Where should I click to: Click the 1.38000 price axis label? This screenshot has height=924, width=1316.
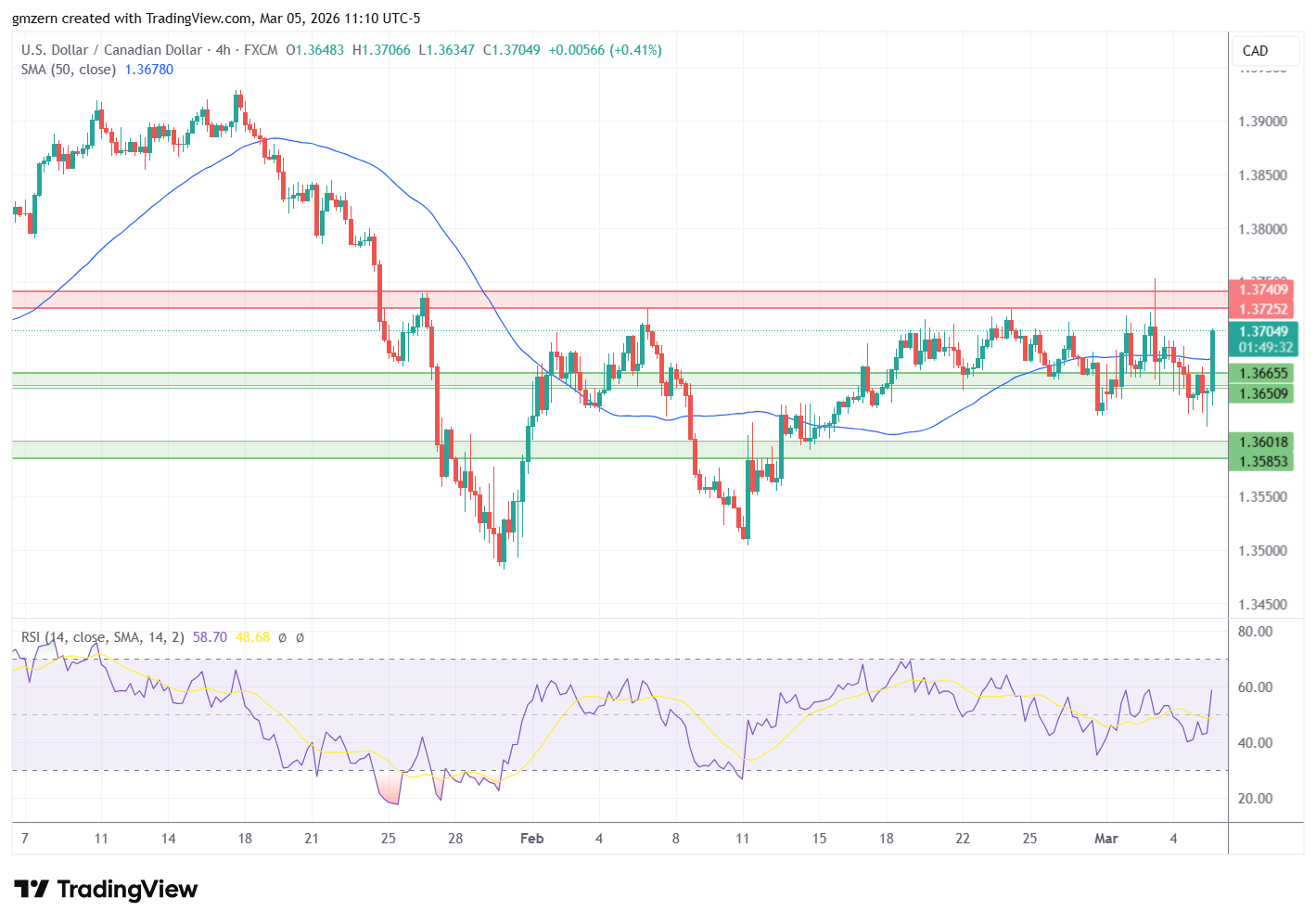[1263, 229]
